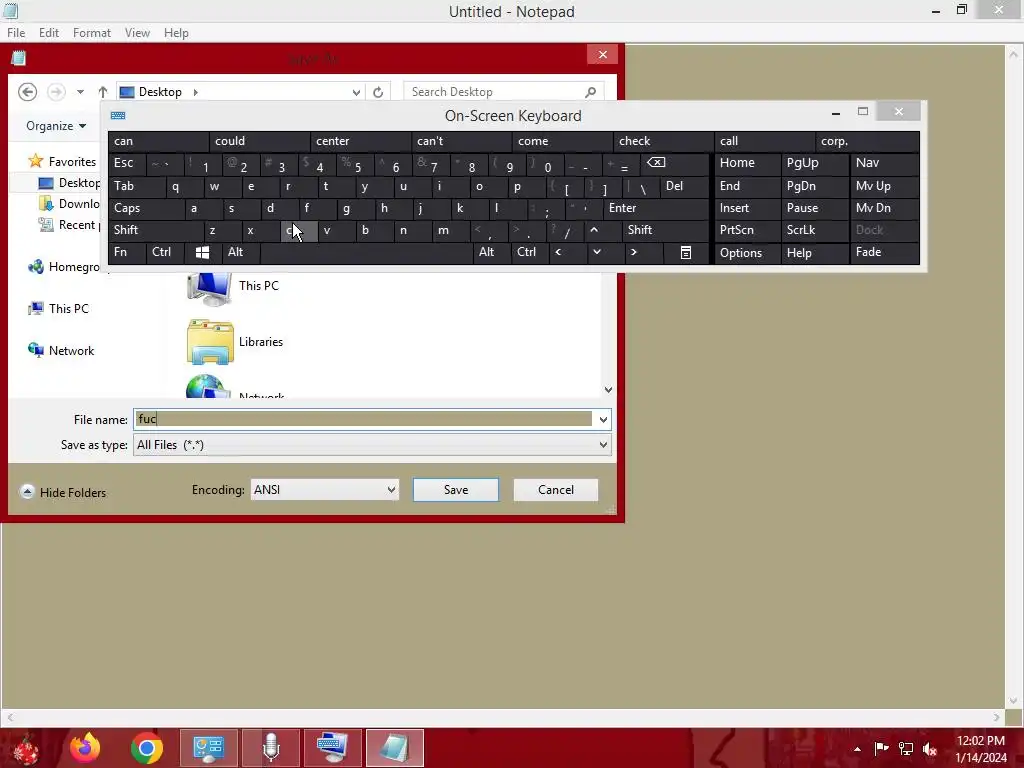The image size is (1024, 768).
Task: Toggle the Fade option on keyboard
Action: [884, 252]
